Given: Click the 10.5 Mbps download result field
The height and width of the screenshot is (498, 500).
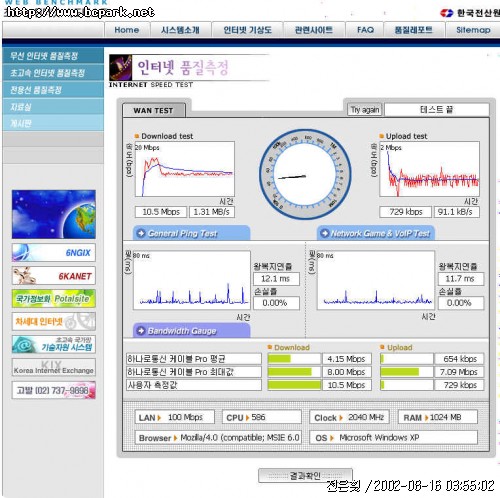Looking at the screenshot, I should tap(161, 212).
